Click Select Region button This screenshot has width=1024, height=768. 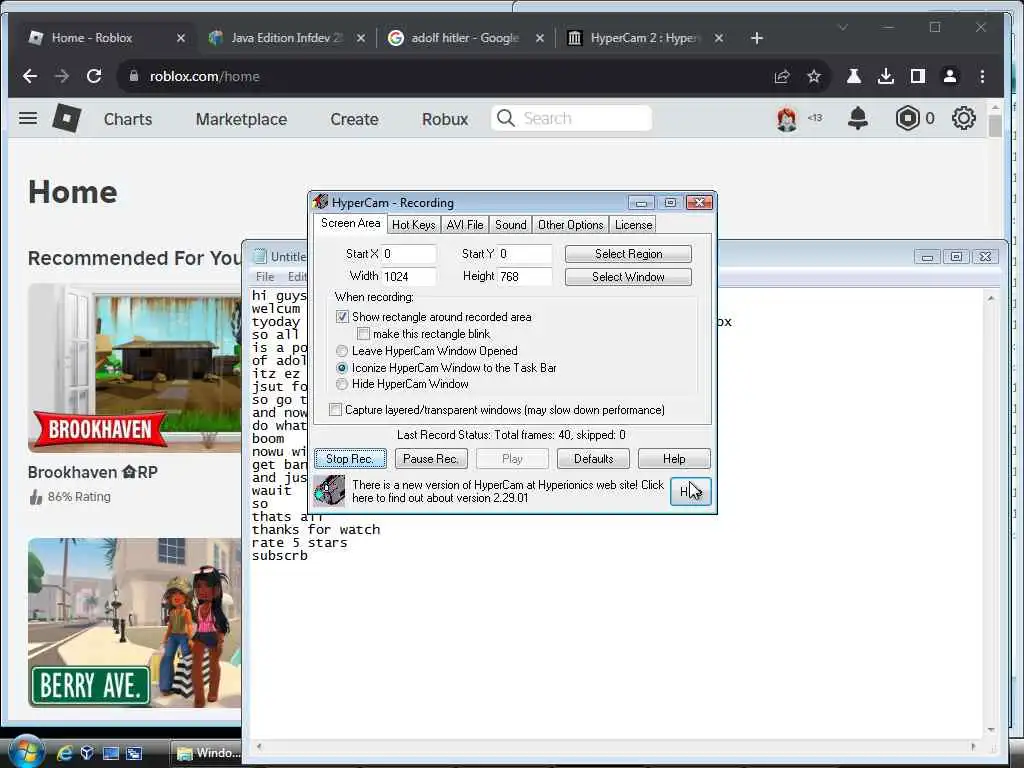coord(628,253)
